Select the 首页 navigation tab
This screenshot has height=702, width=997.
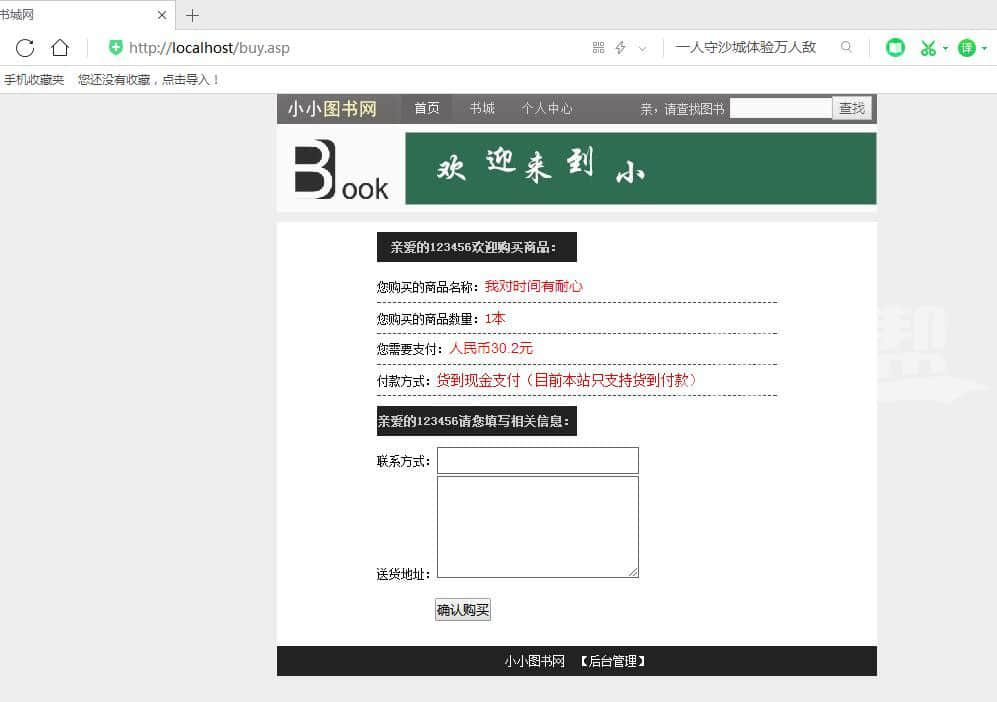tap(427, 108)
